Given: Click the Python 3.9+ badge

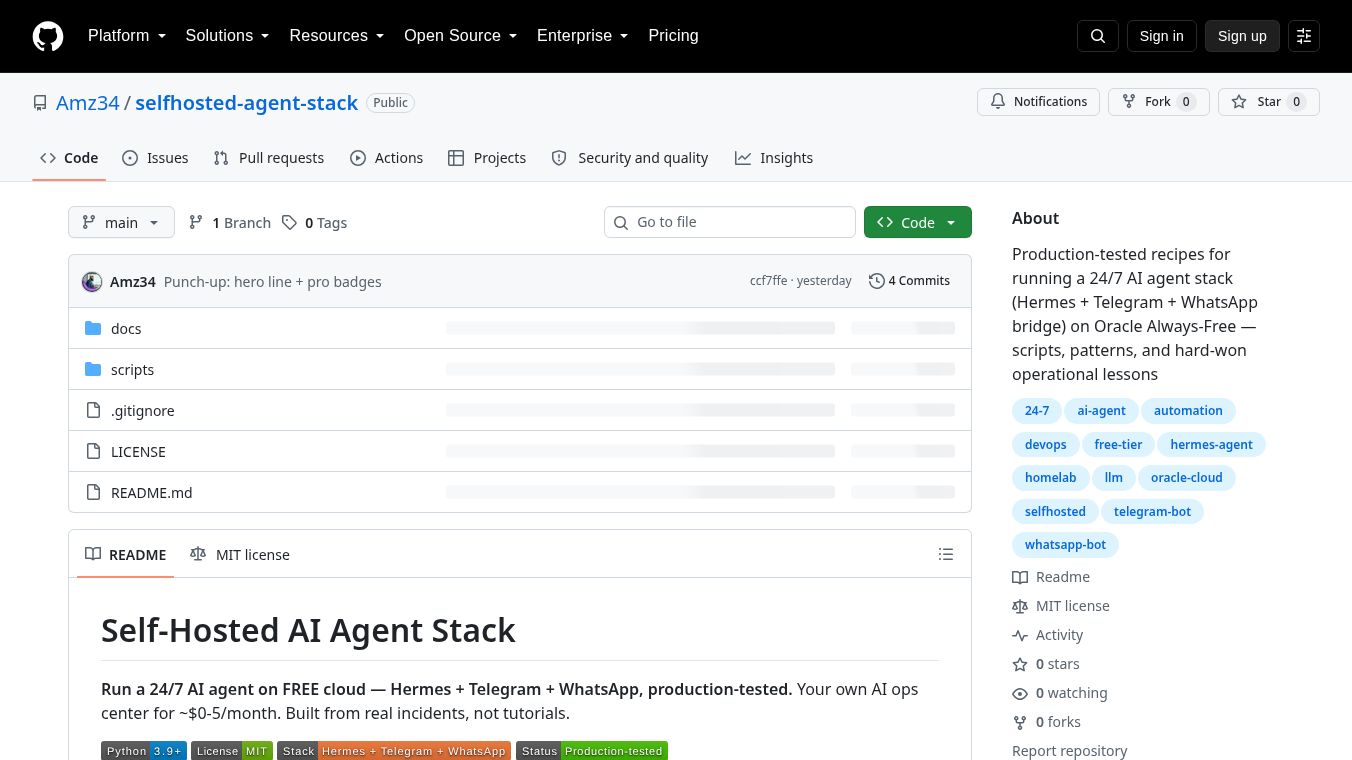Looking at the screenshot, I should (144, 751).
